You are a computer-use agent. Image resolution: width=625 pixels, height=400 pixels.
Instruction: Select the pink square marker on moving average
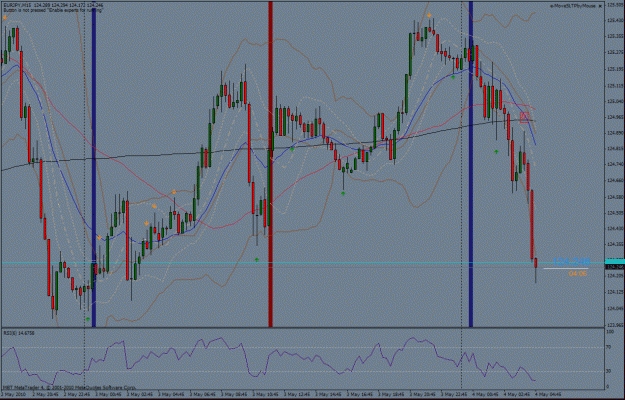pos(524,117)
